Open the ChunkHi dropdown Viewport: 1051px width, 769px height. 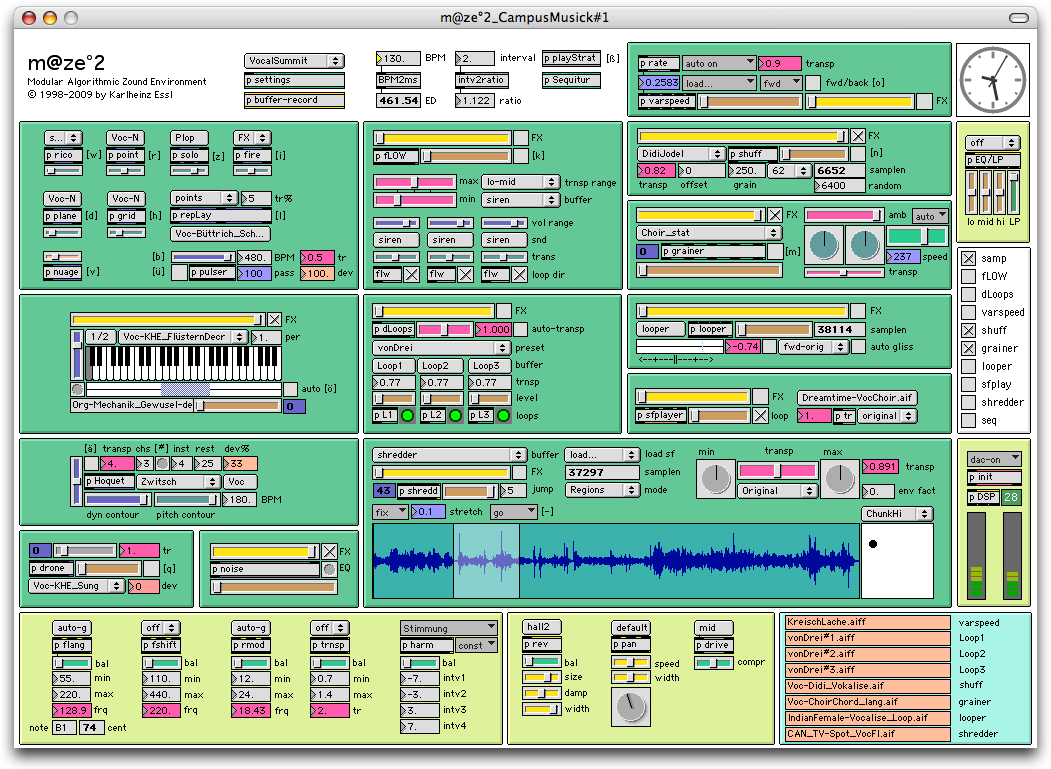[x=898, y=514]
